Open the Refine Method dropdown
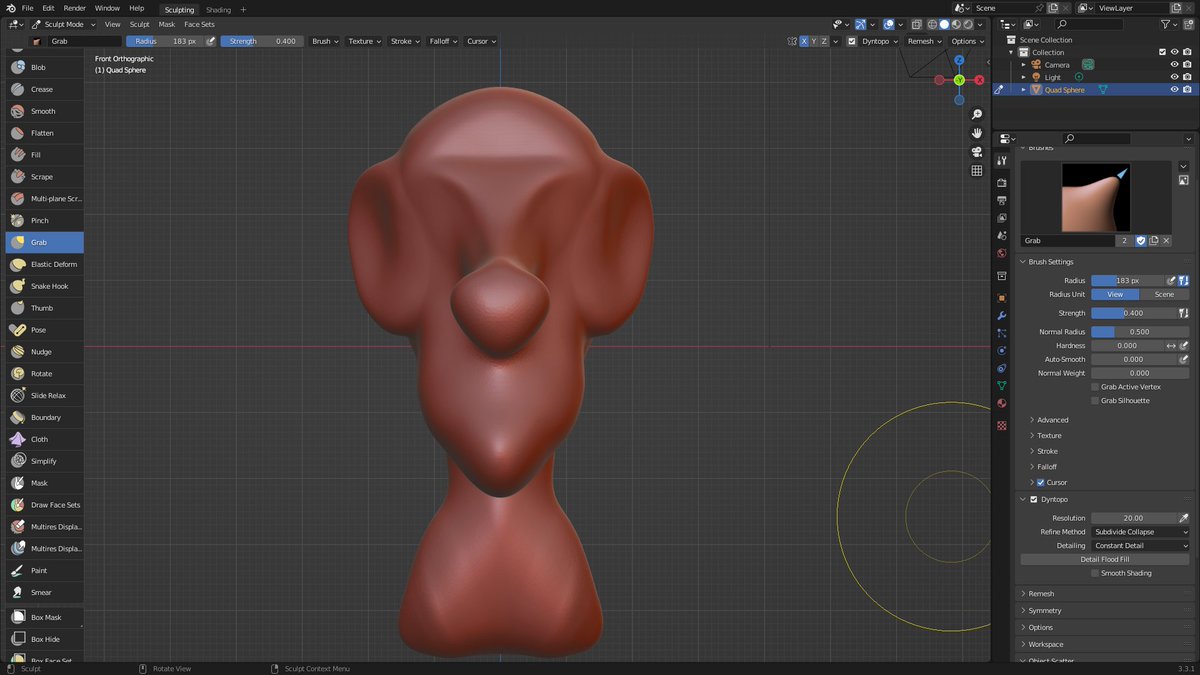Image resolution: width=1200 pixels, height=675 pixels. click(x=1140, y=531)
